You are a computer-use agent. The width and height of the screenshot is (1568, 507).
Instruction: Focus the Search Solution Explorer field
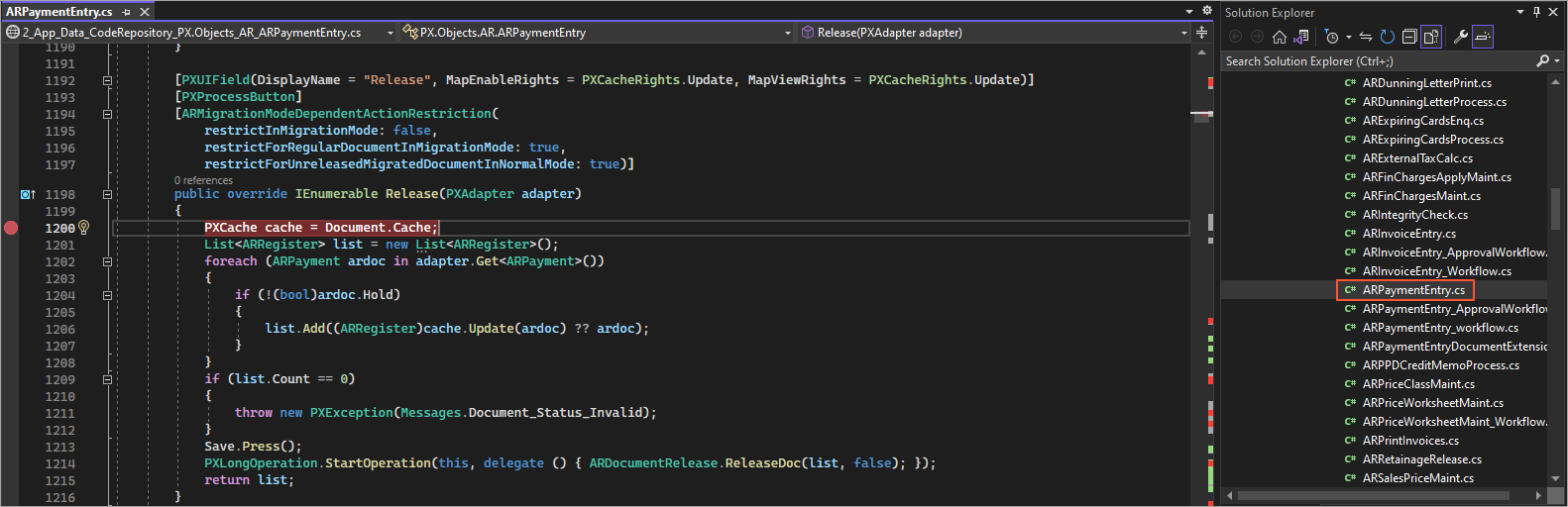click(1378, 61)
